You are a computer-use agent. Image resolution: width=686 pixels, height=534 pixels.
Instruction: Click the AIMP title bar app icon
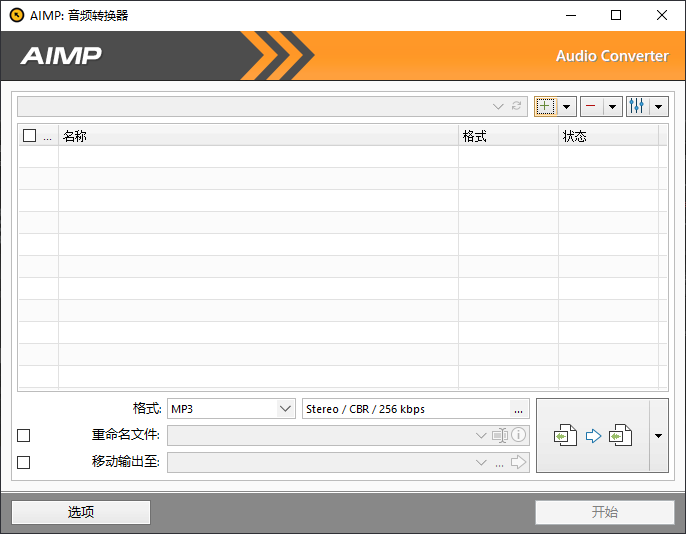click(x=17, y=15)
